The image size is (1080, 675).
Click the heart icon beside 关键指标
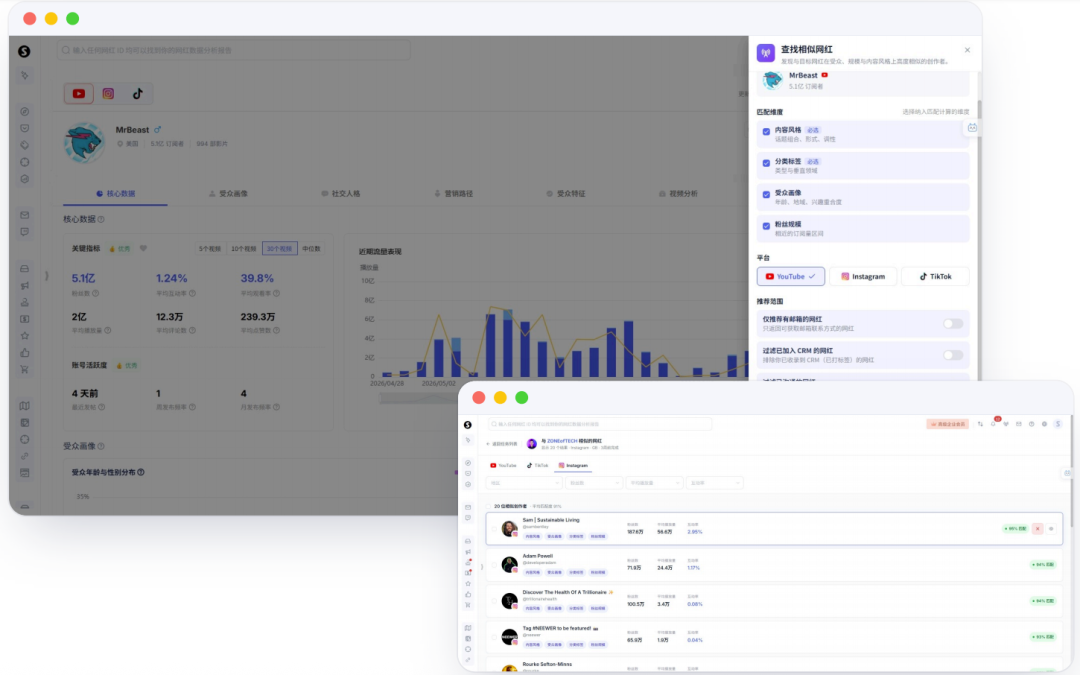coord(143,249)
